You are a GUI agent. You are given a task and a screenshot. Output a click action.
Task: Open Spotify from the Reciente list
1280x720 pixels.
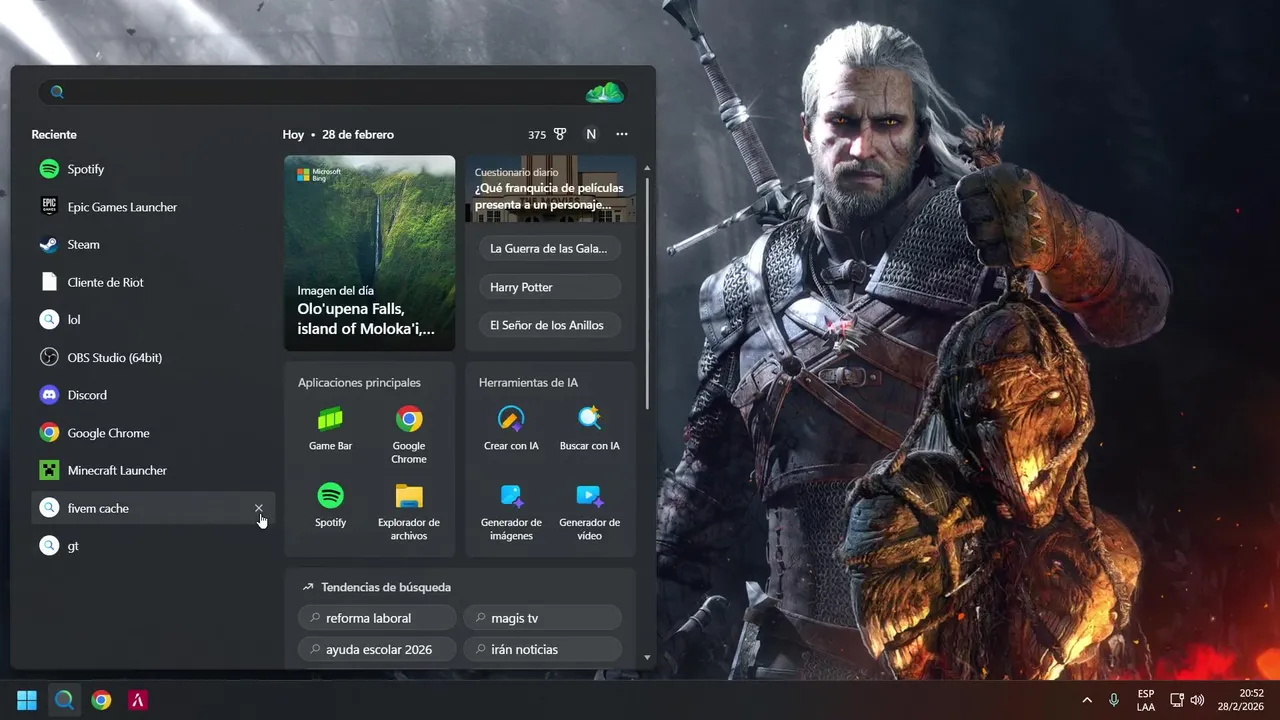(x=153, y=169)
